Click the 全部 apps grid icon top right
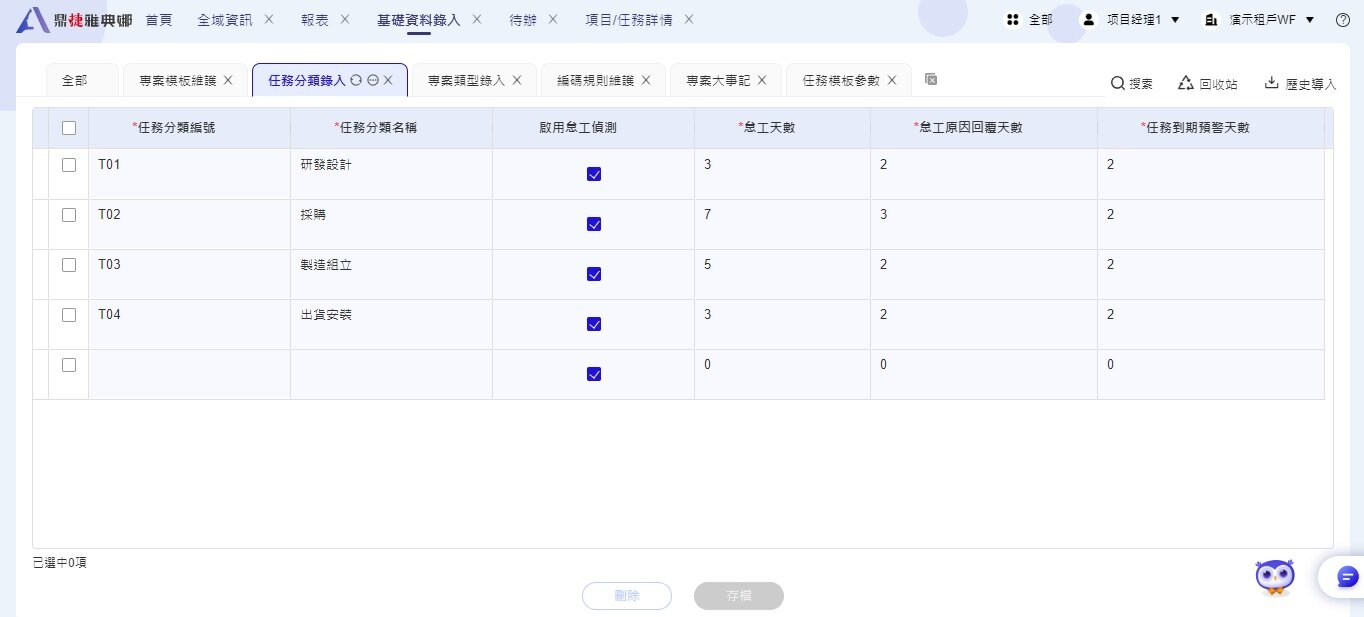This screenshot has height=617, width=1364. [1013, 19]
